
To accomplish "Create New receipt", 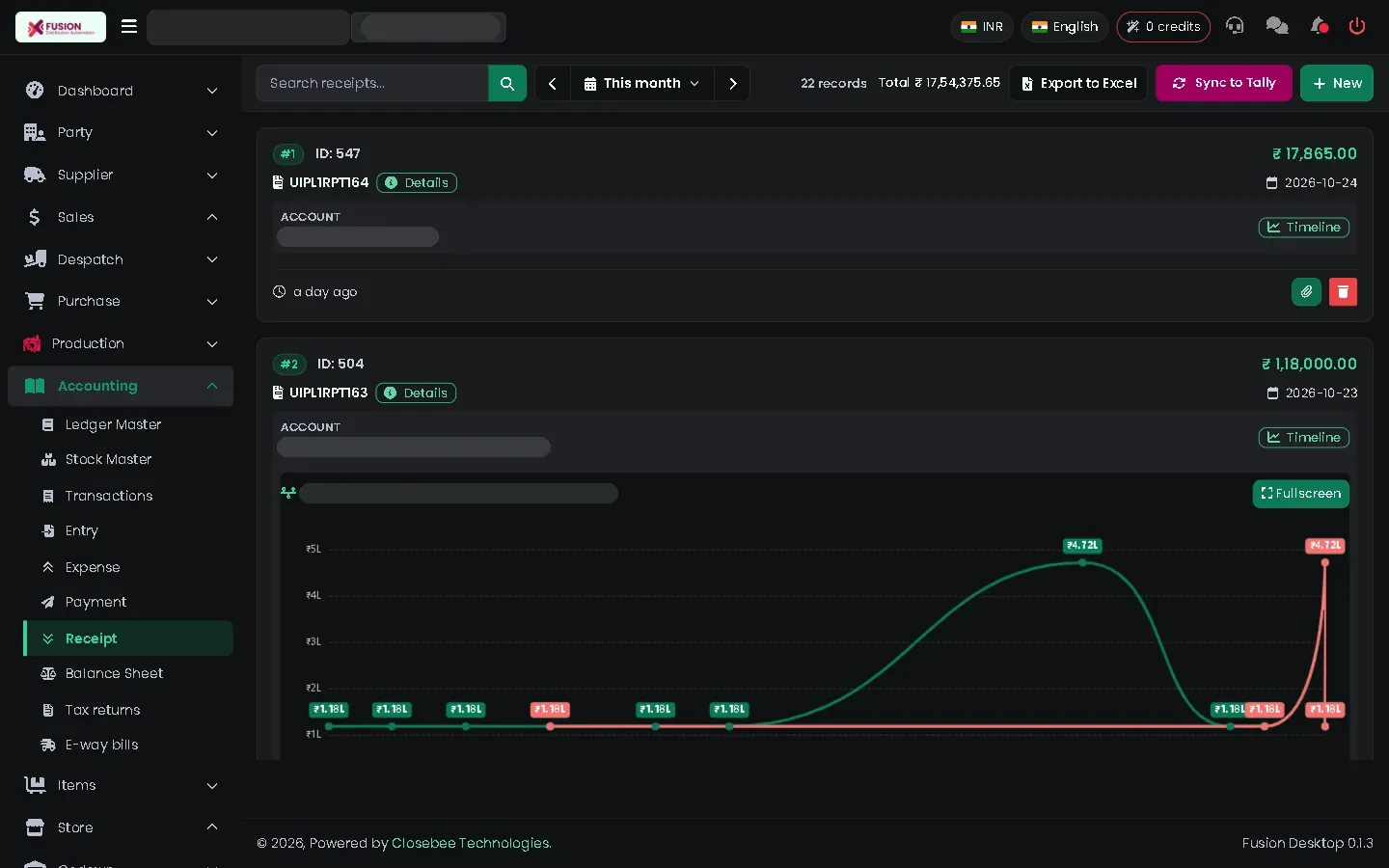I will point(1337,83).
